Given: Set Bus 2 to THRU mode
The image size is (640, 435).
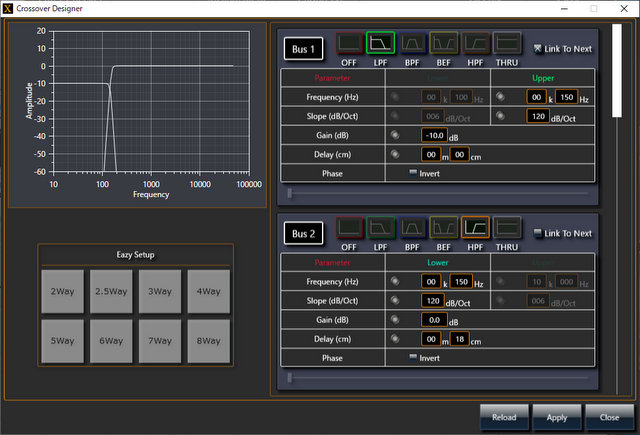Looking at the screenshot, I should pyautogui.click(x=508, y=229).
